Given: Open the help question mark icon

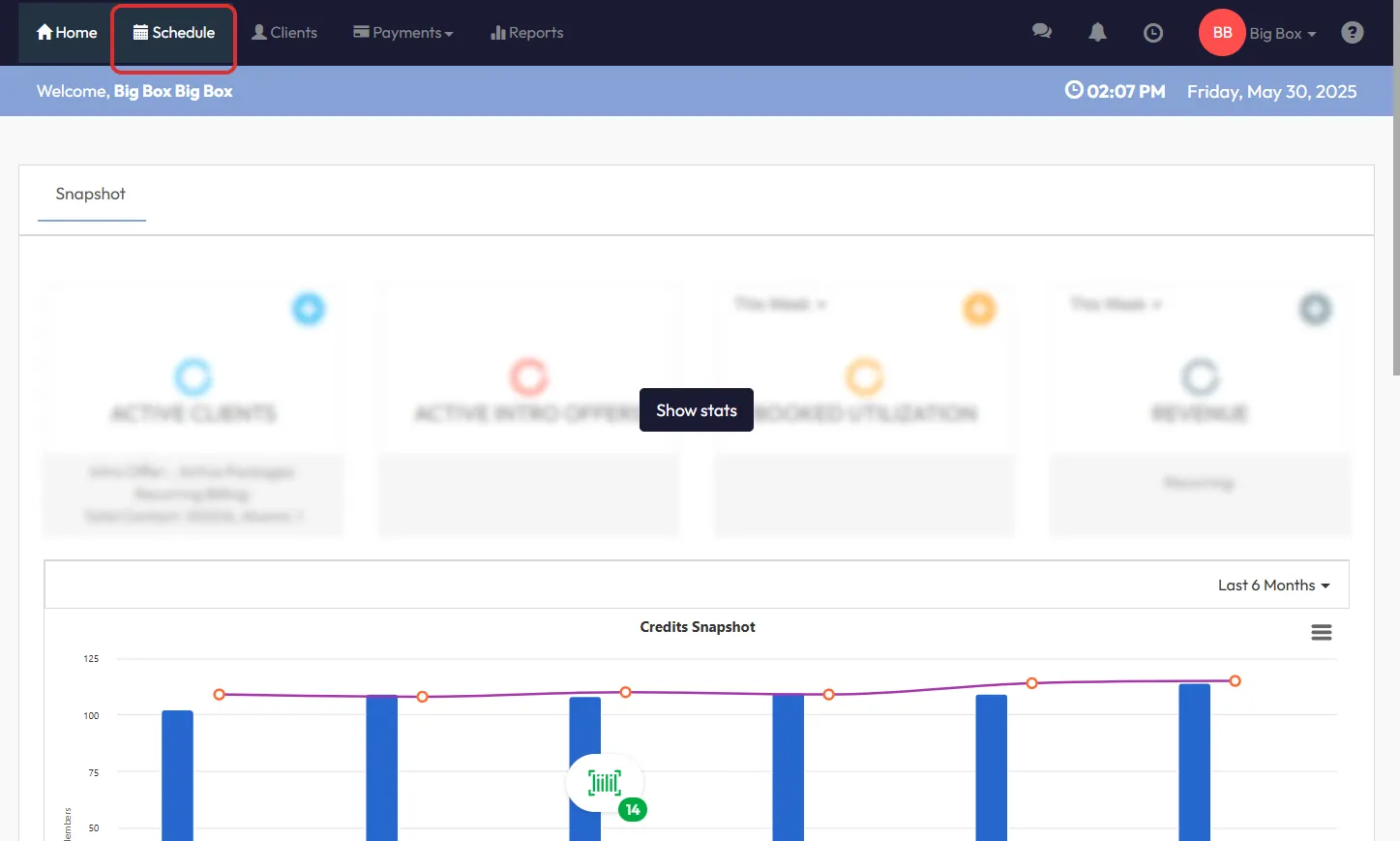Looking at the screenshot, I should (x=1352, y=33).
